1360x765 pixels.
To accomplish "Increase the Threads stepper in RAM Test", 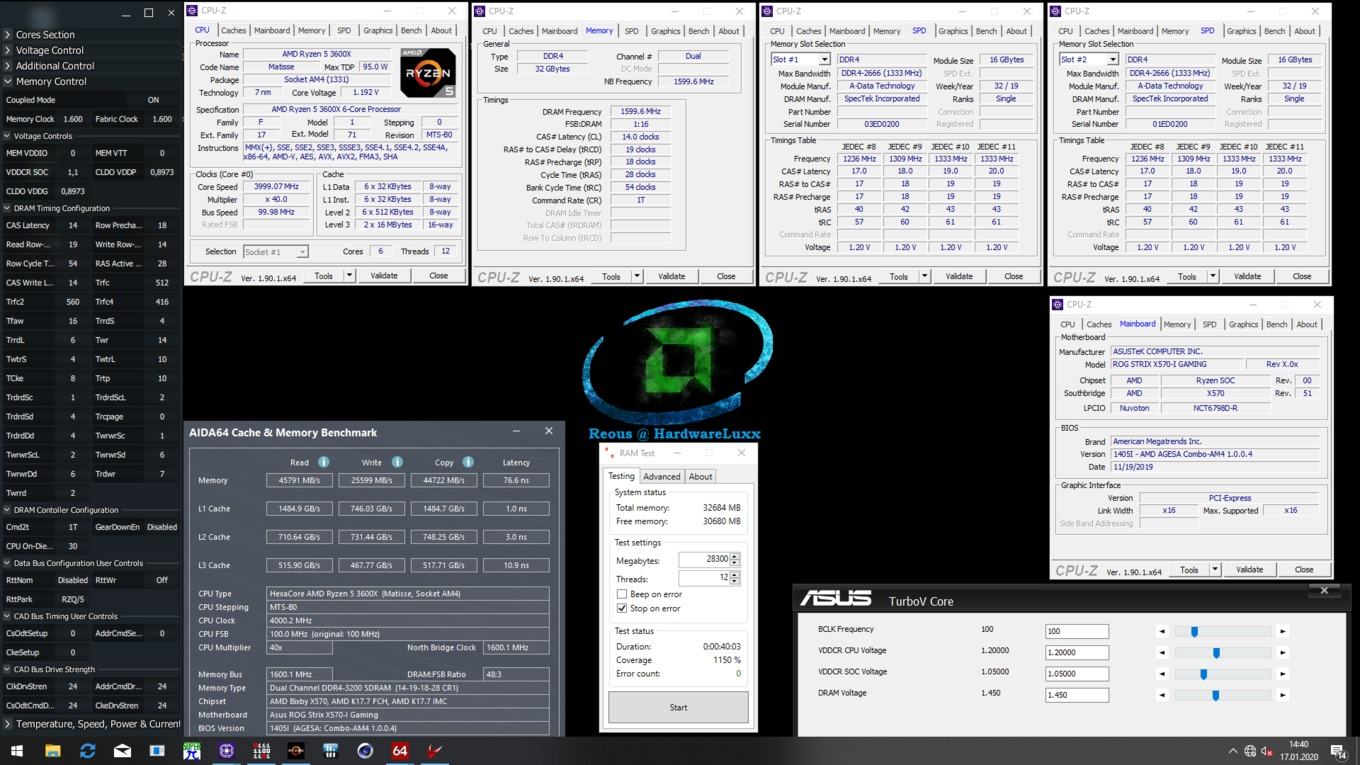I will [x=735, y=575].
